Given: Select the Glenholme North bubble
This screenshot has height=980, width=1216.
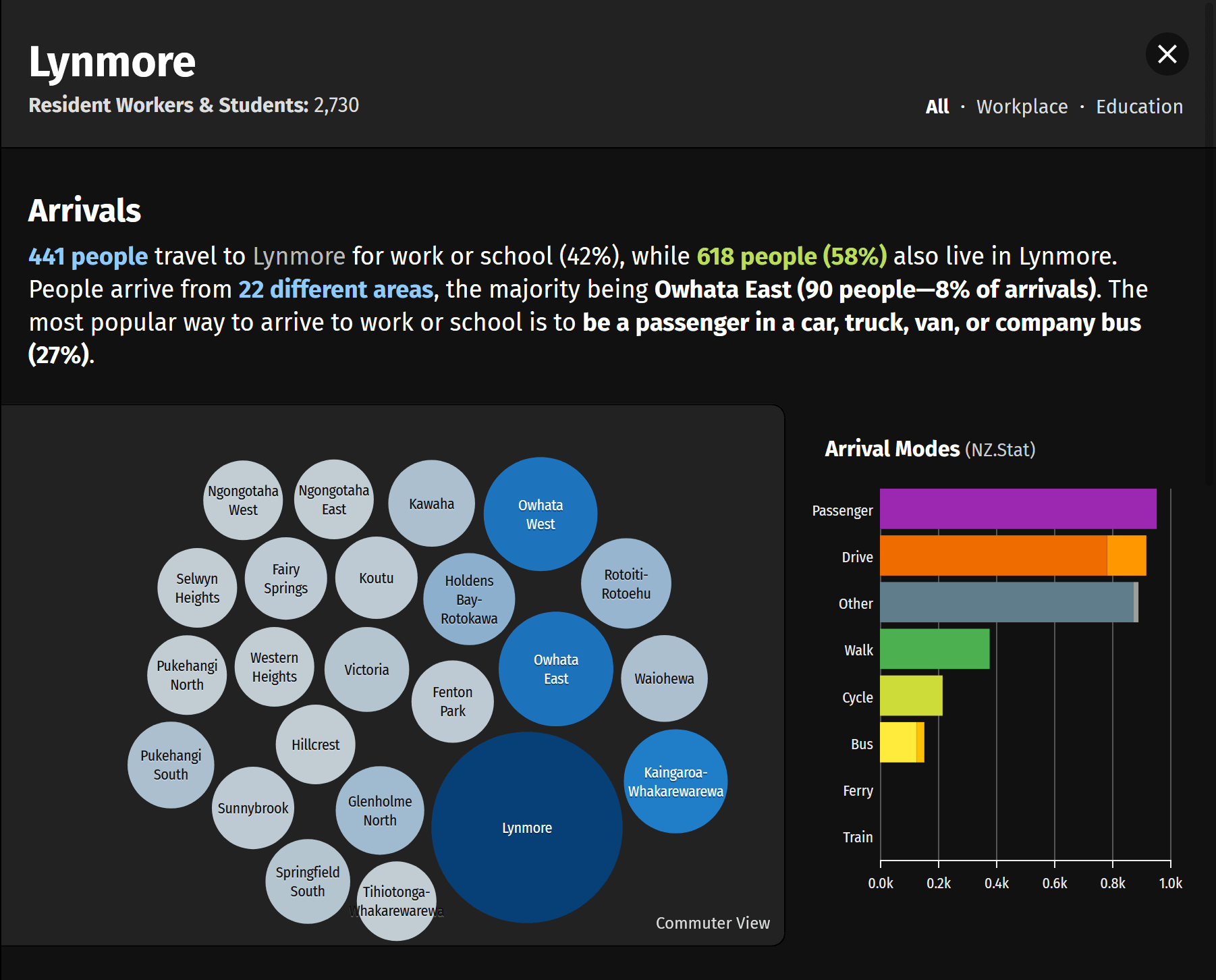Looking at the screenshot, I should click(x=380, y=811).
